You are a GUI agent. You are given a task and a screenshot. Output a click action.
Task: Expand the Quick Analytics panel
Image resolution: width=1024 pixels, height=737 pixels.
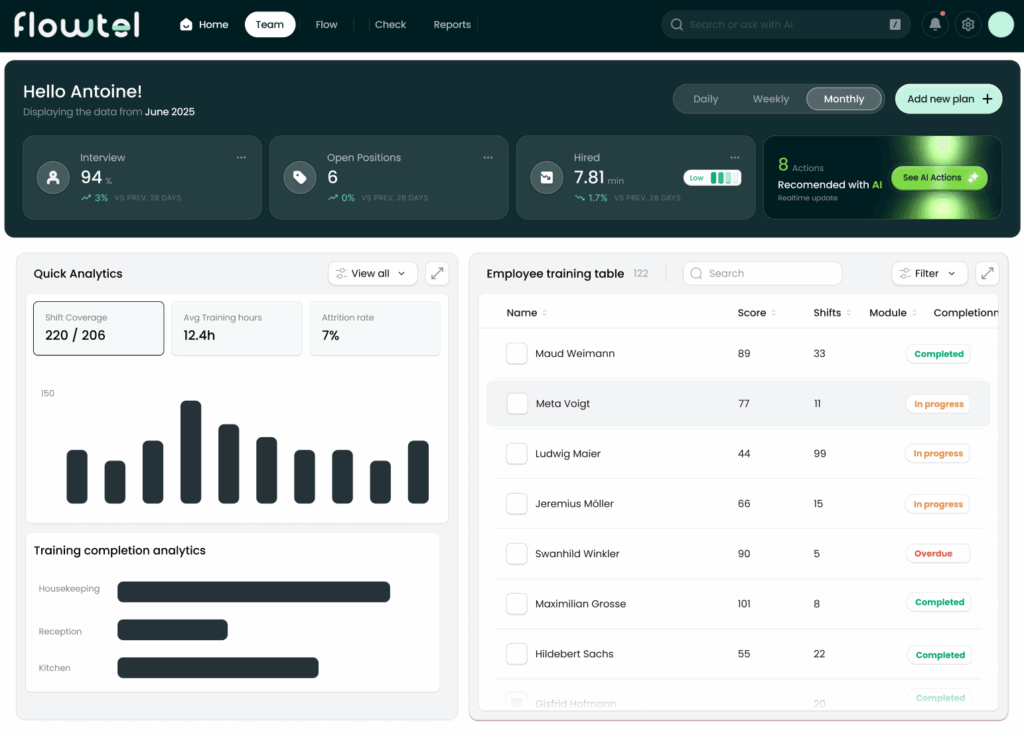coord(436,273)
